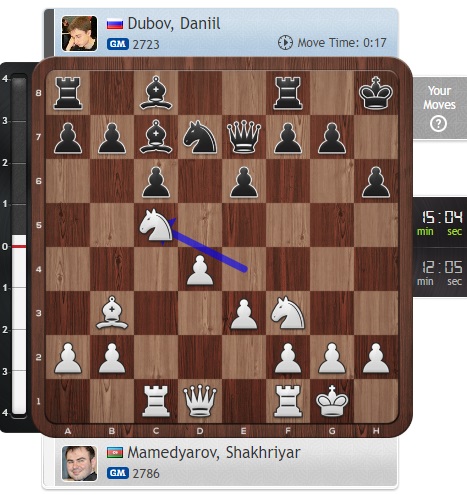Viewport: 467px width, 495px height.
Task: Select the black knight on d7
Action: (x=200, y=137)
